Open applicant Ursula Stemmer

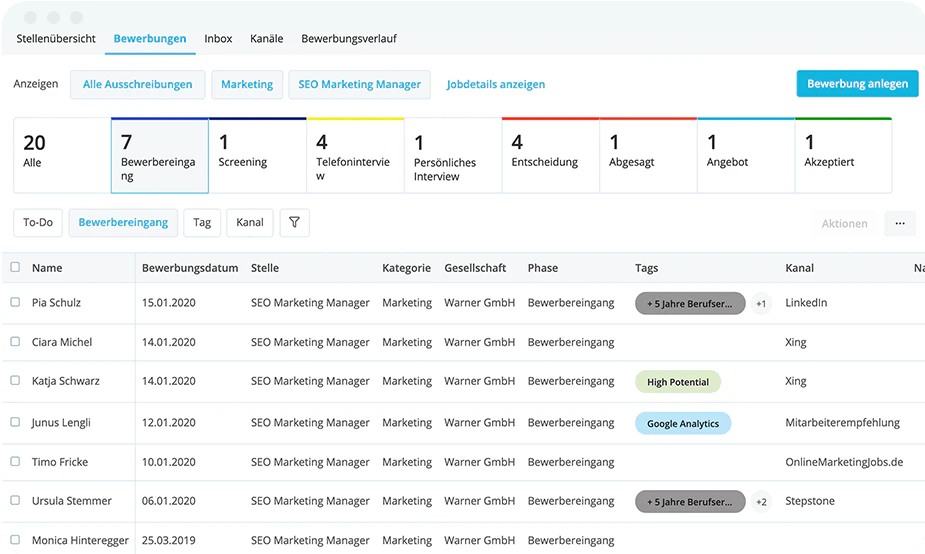click(71, 501)
